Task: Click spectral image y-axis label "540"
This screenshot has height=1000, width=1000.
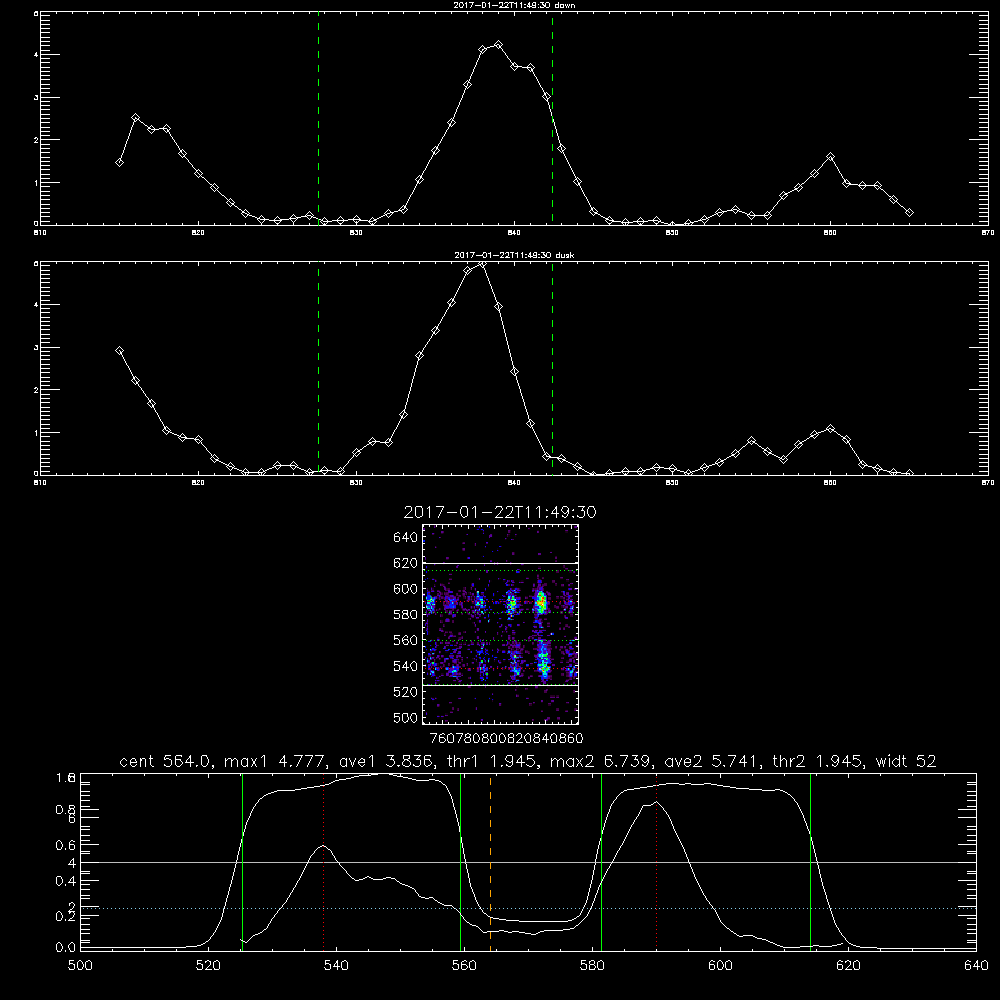Action: (405, 666)
